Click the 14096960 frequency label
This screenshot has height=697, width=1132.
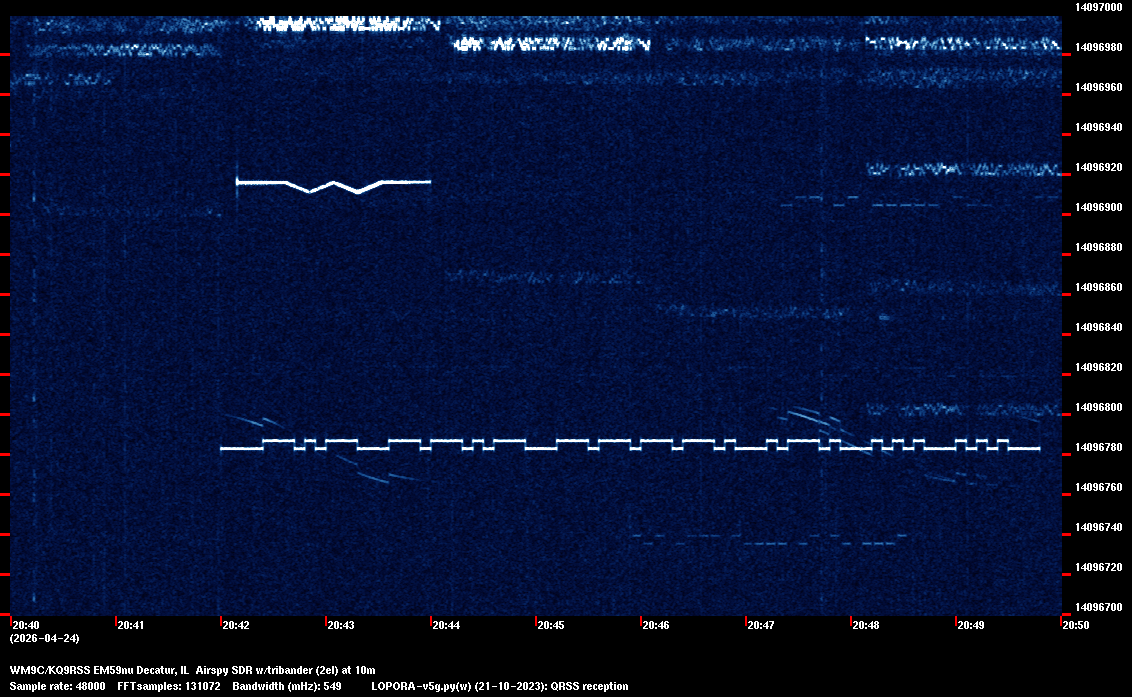[1099, 87]
